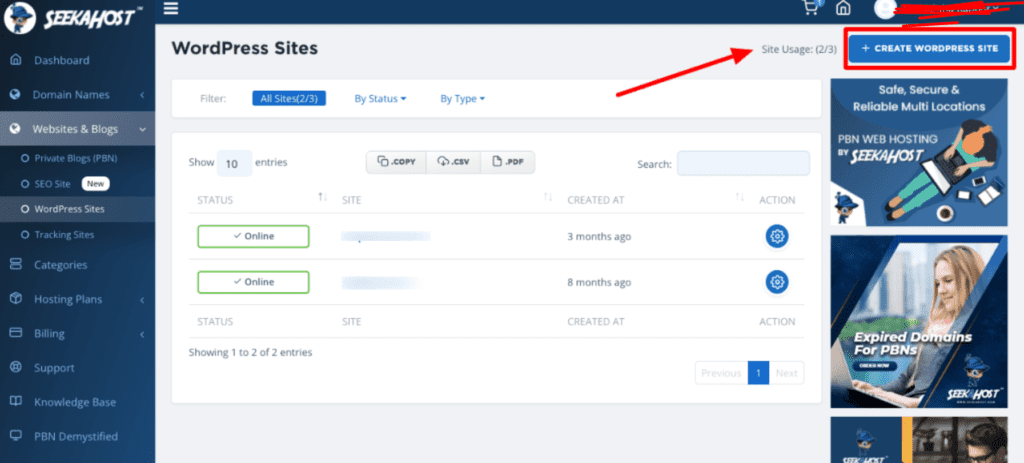The width and height of the screenshot is (1024, 463).
Task: Open settings gear for first site
Action: [776, 236]
